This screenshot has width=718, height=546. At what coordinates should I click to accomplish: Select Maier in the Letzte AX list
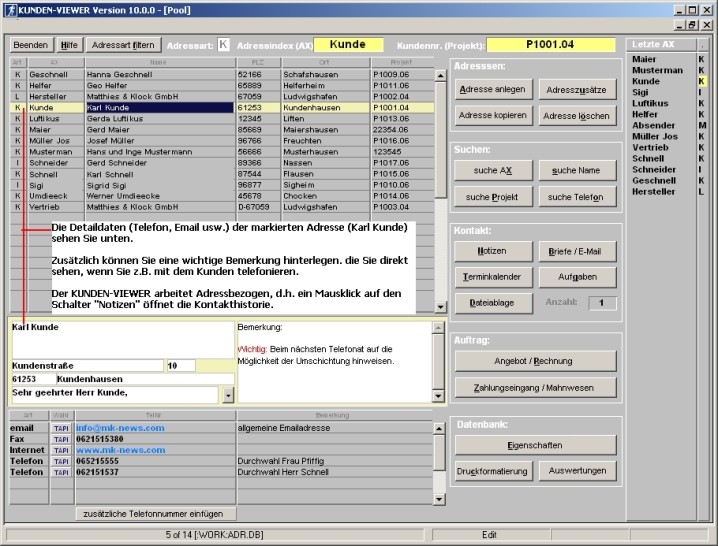coord(645,60)
